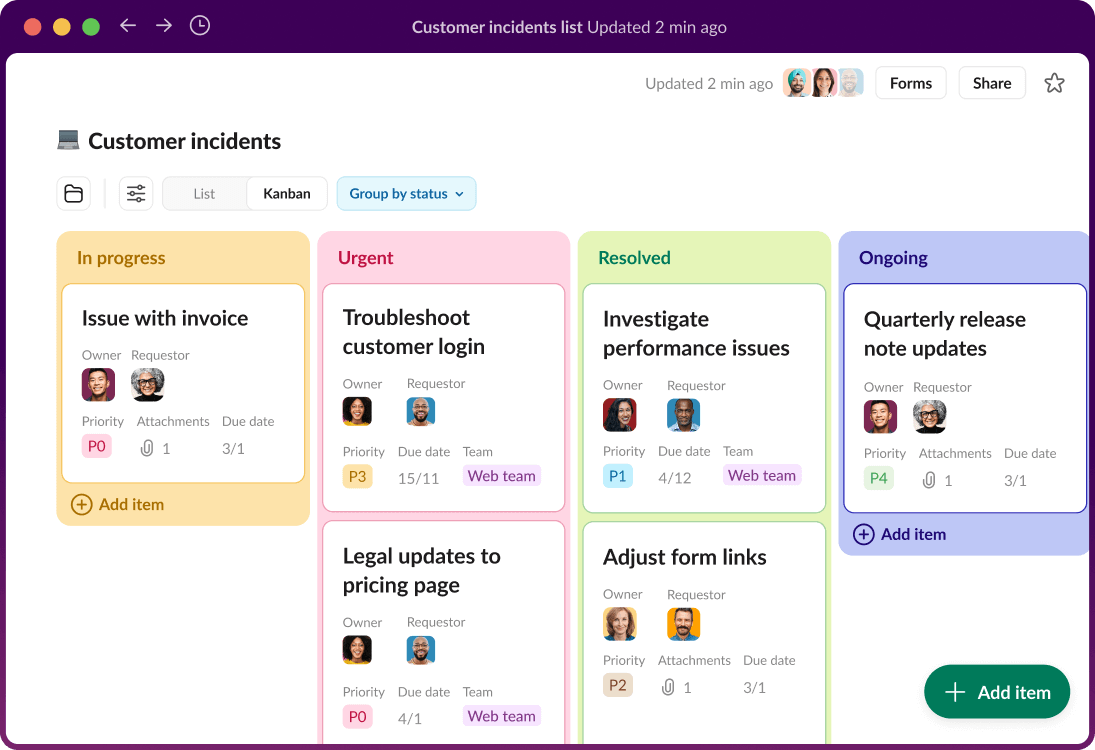Select the Kanban tab
The image size is (1095, 750).
[x=287, y=193]
